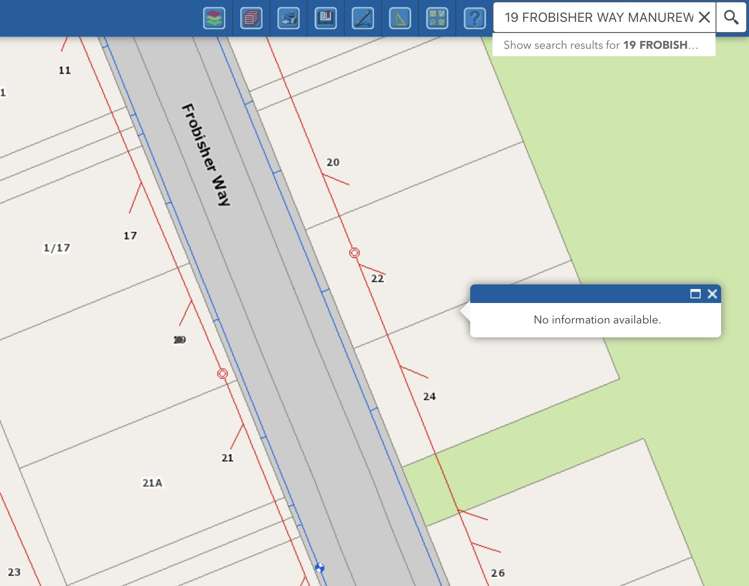Click the parcel labeled 21A
Image resolution: width=749 pixels, height=586 pixels.
(152, 483)
